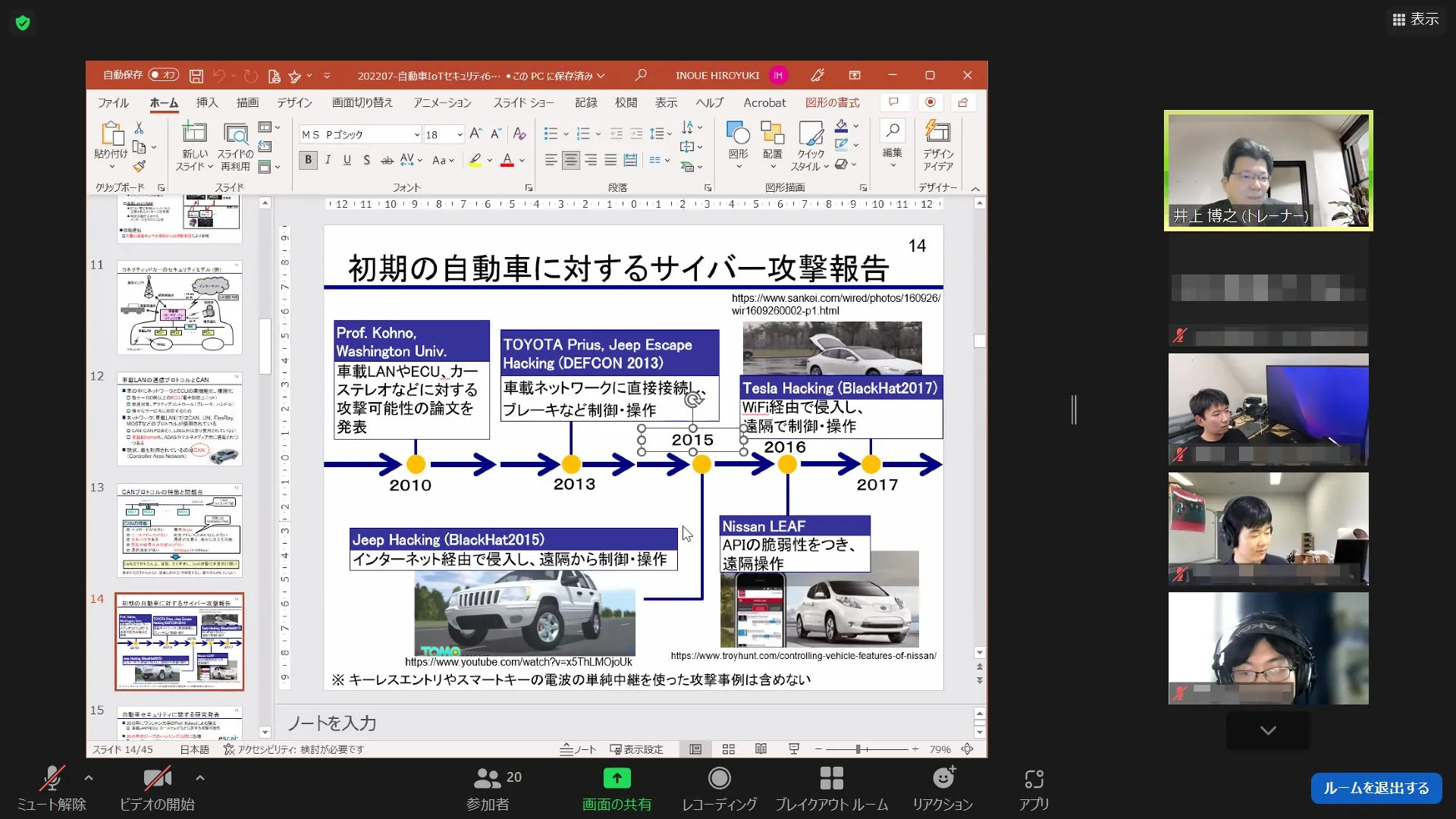Screen dimensions: 1456x819
Task: Click the Cut scissors icon
Action: point(139,128)
